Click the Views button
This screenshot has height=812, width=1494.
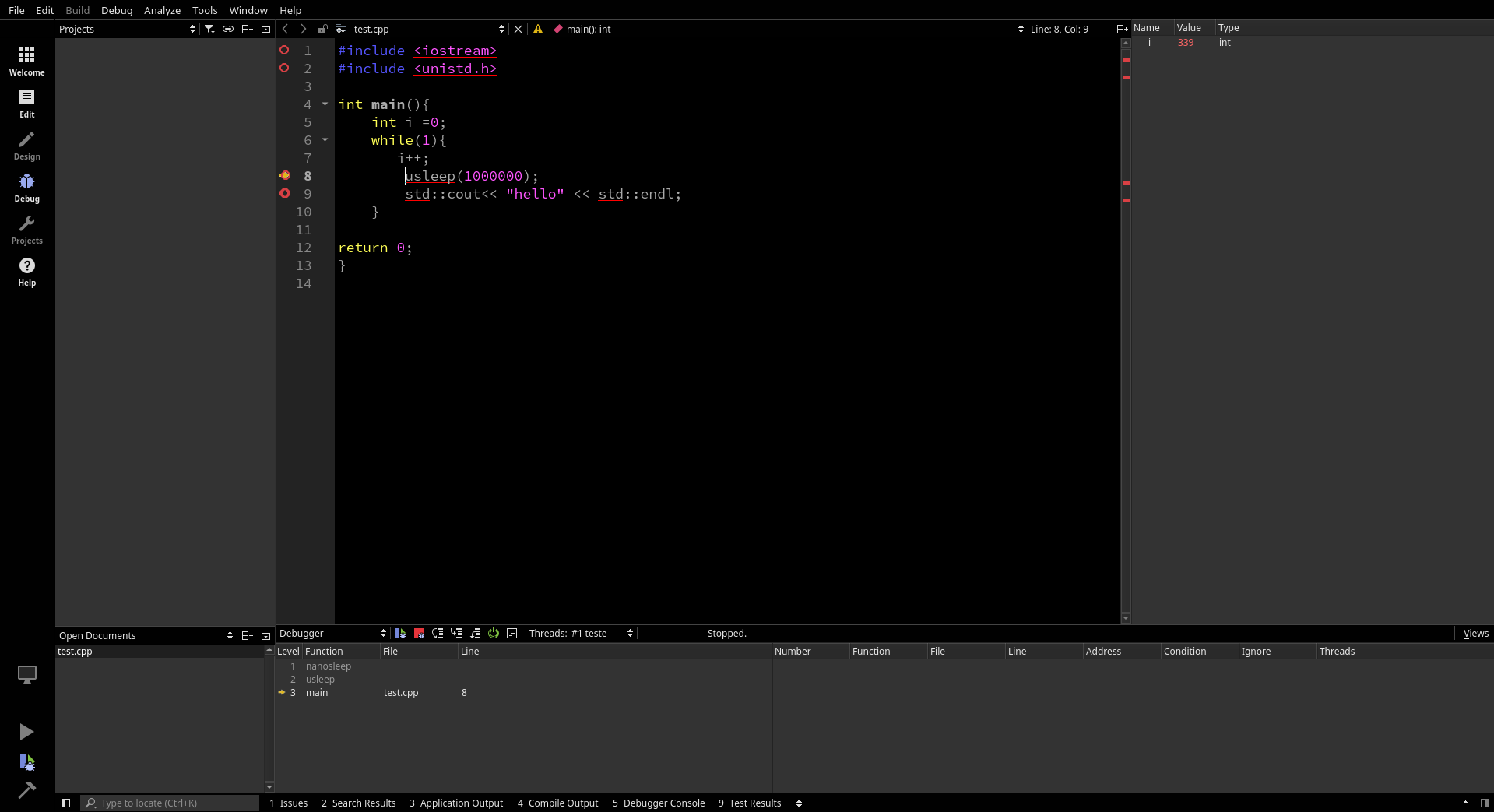click(x=1475, y=633)
